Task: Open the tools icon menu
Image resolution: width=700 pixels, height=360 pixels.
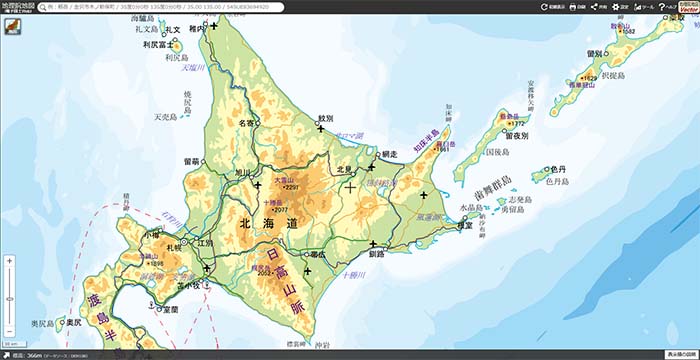Action: click(638, 7)
